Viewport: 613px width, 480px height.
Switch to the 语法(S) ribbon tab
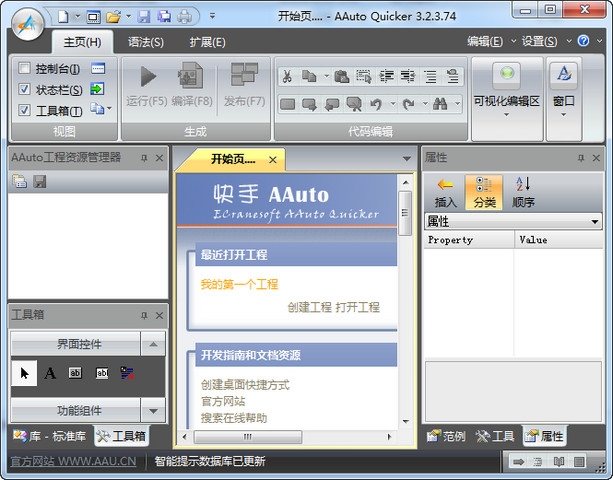[146, 42]
